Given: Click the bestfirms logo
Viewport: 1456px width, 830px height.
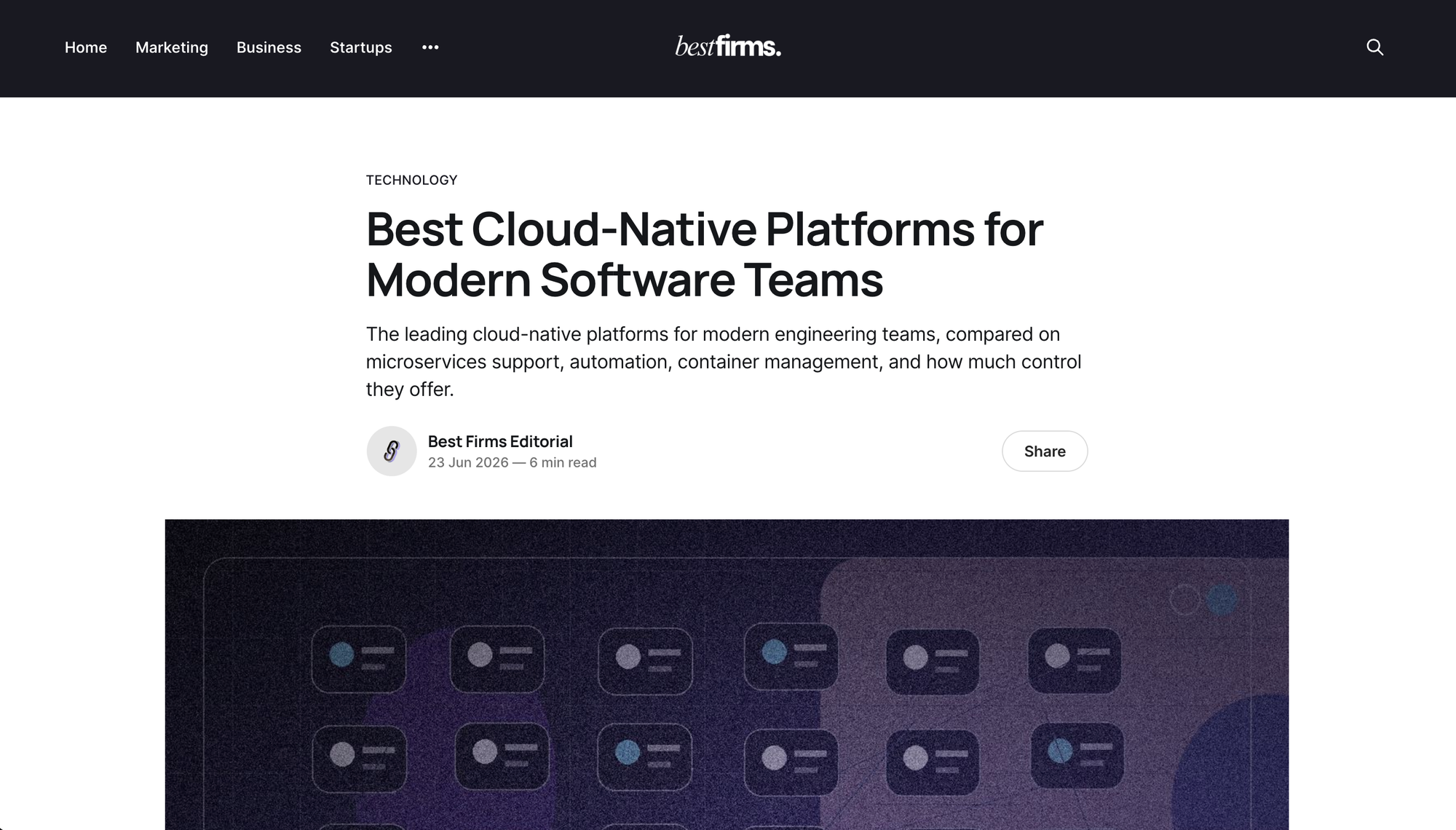Looking at the screenshot, I should (x=728, y=47).
